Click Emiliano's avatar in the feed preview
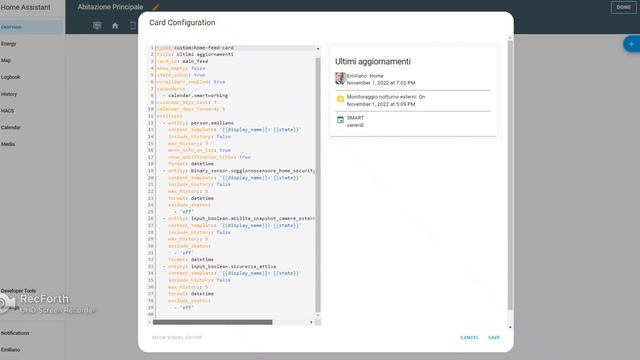 (x=340, y=78)
